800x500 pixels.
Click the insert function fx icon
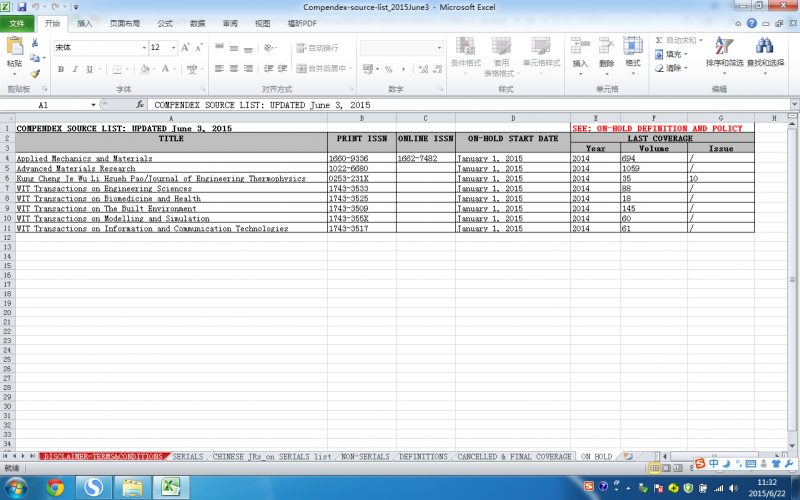140,105
